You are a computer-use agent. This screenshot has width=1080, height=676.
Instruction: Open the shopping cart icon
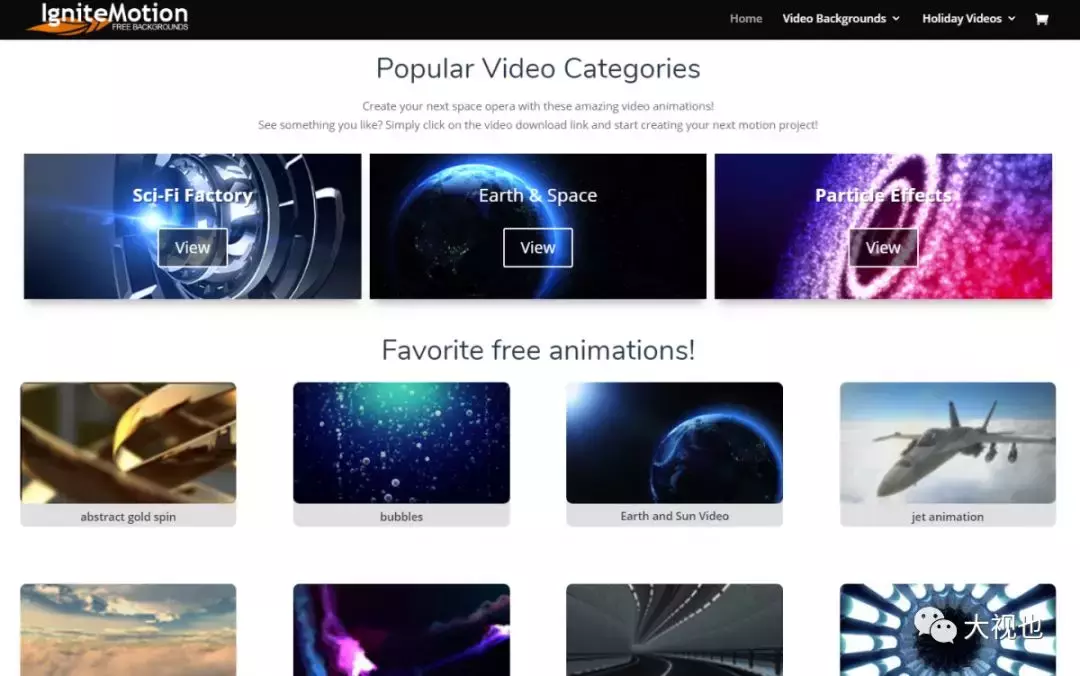pyautogui.click(x=1041, y=19)
